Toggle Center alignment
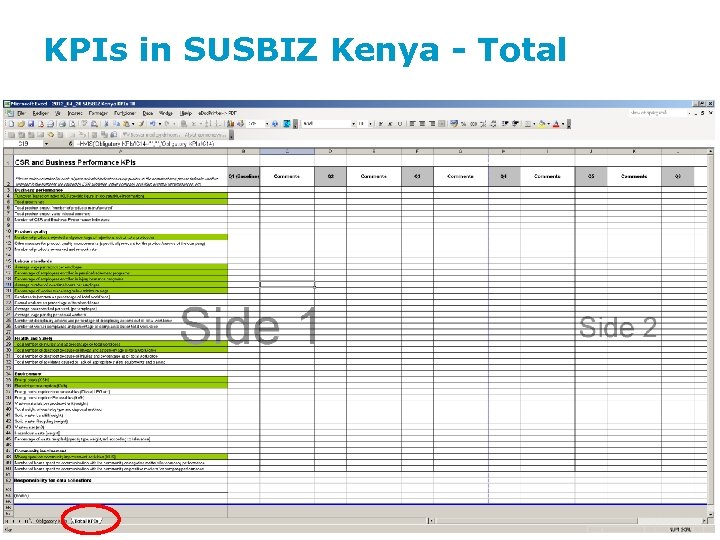The height and width of the screenshot is (540, 720). (x=422, y=124)
